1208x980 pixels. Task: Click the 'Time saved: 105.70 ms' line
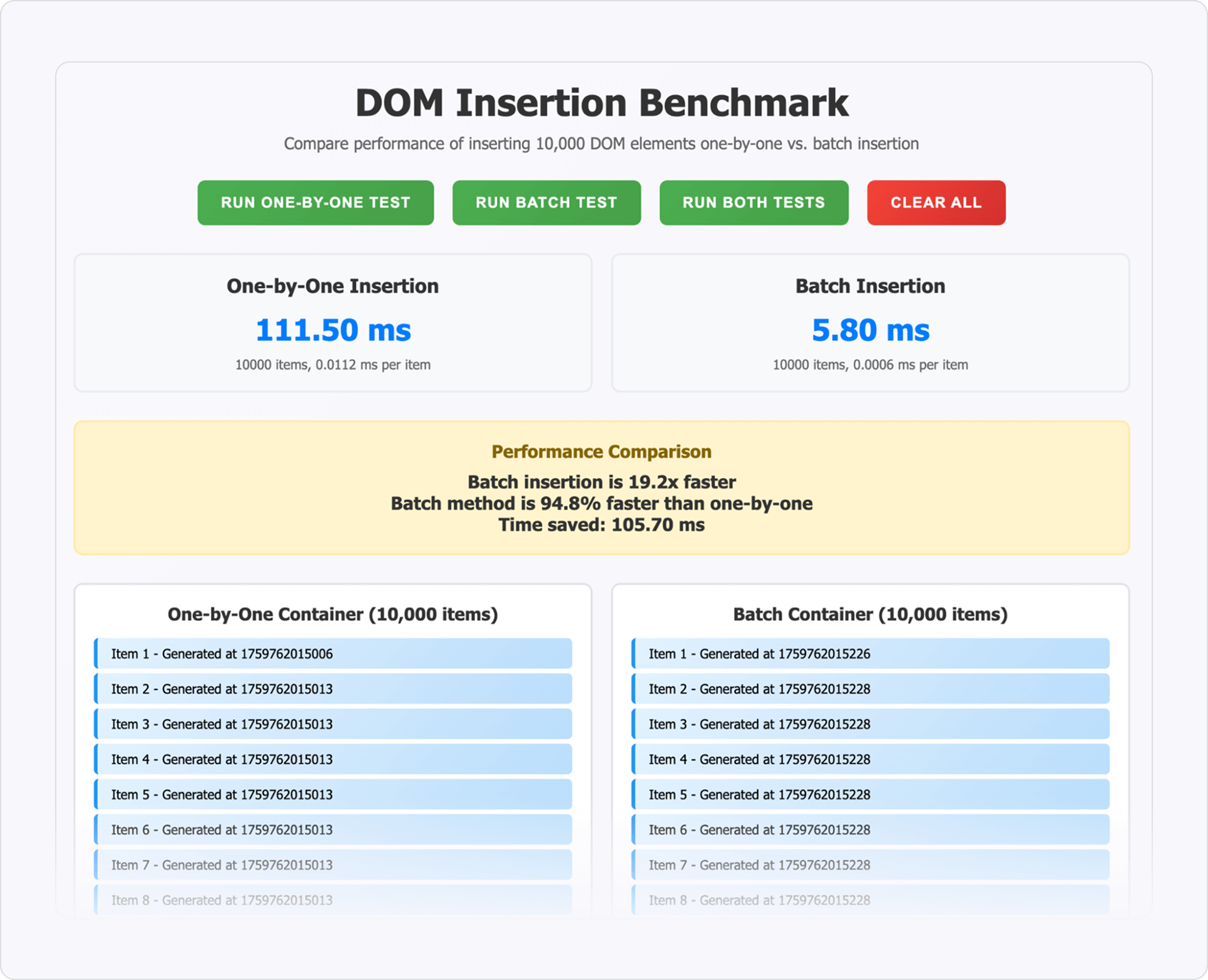coord(601,525)
